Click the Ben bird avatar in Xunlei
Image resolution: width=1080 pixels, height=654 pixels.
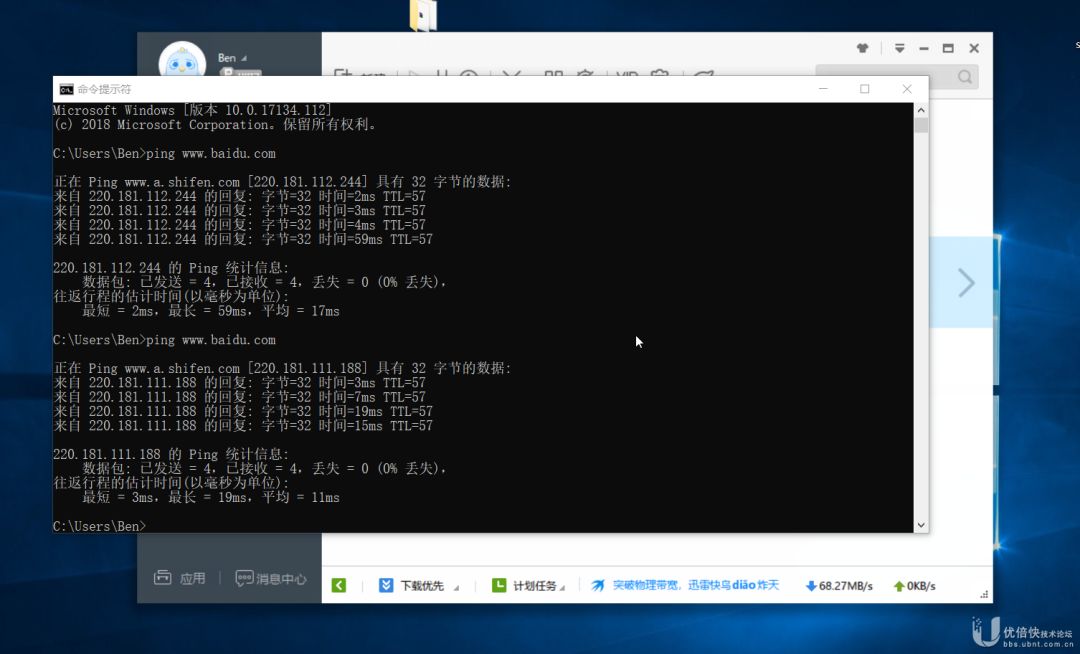coord(182,61)
